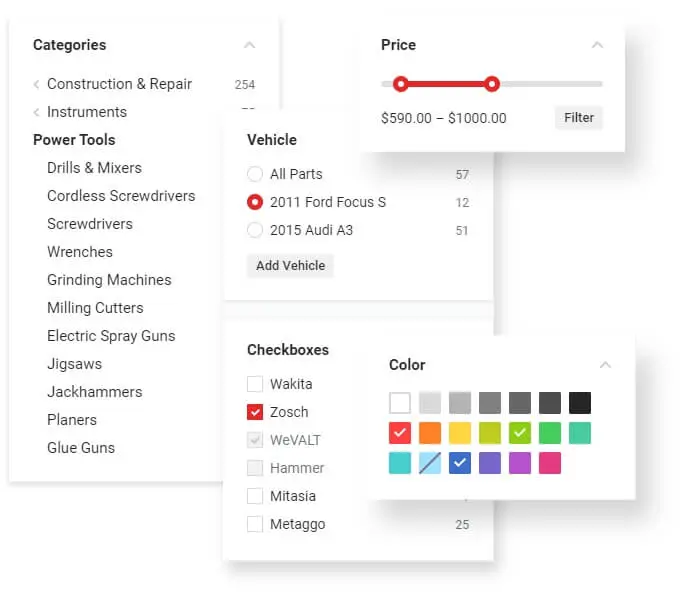
Task: Collapse the Price panel chevron
Action: (597, 45)
